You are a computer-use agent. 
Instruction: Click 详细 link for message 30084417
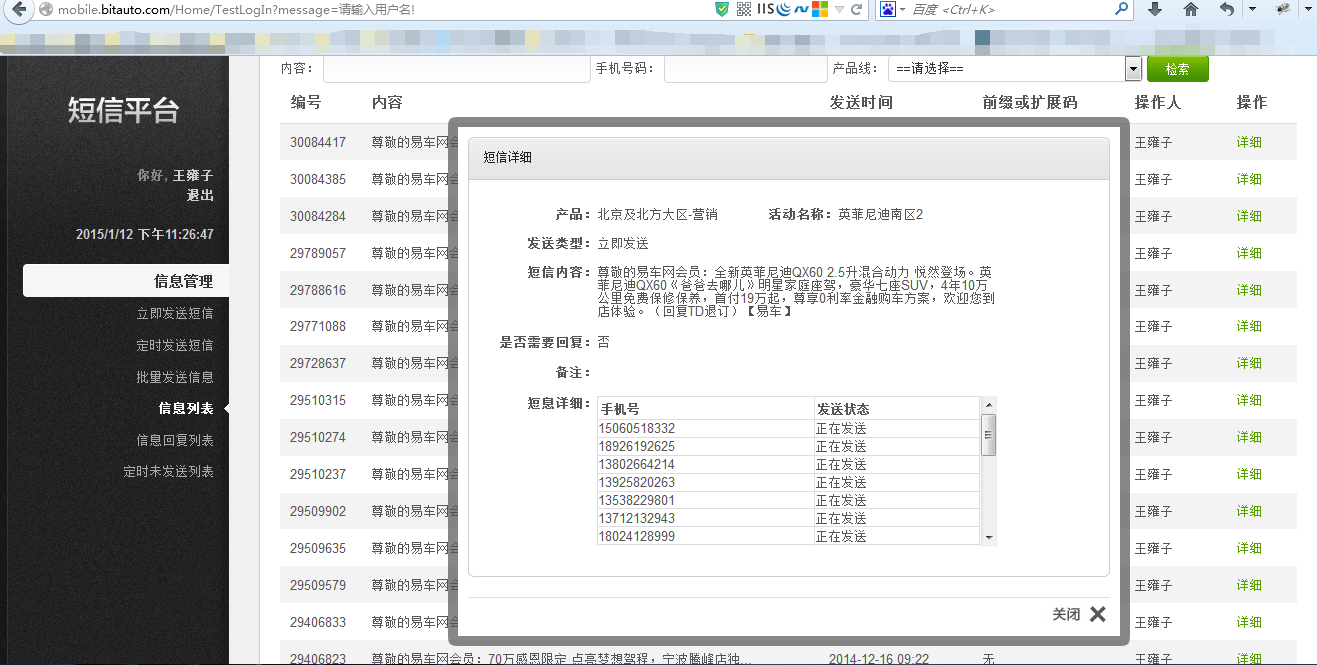pyautogui.click(x=1249, y=142)
